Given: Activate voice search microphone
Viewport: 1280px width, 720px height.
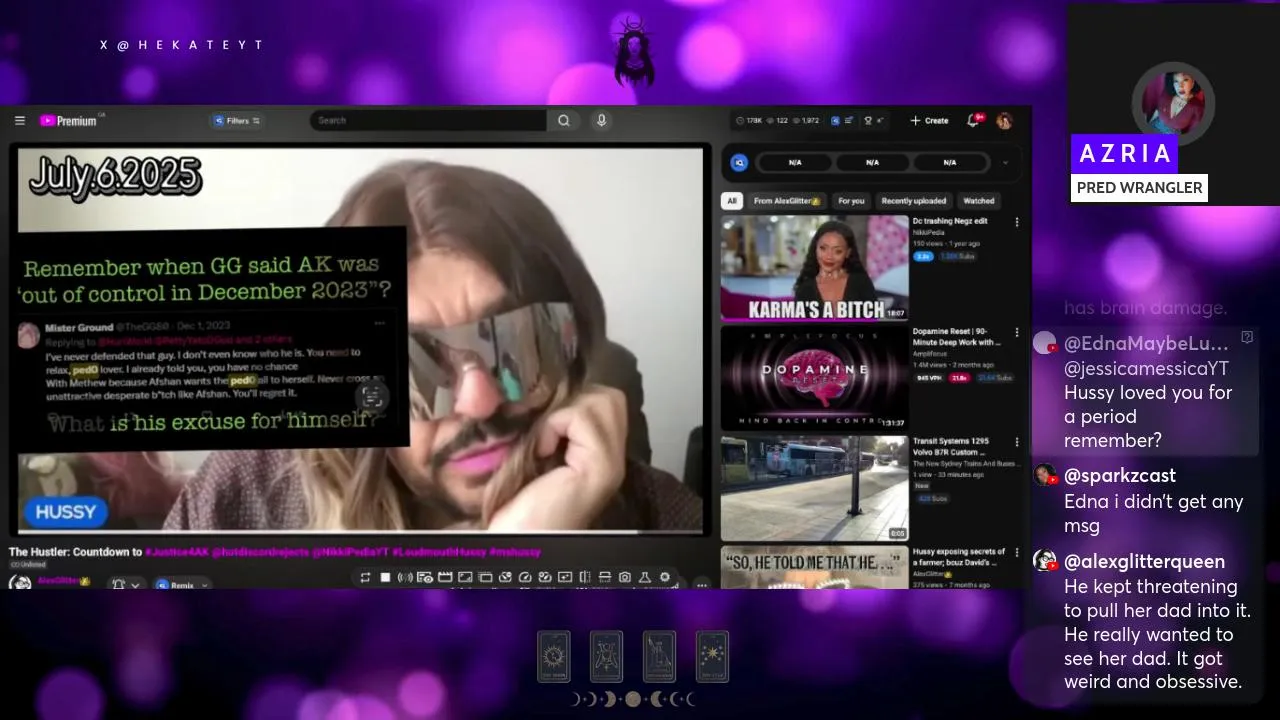Looking at the screenshot, I should (x=601, y=120).
